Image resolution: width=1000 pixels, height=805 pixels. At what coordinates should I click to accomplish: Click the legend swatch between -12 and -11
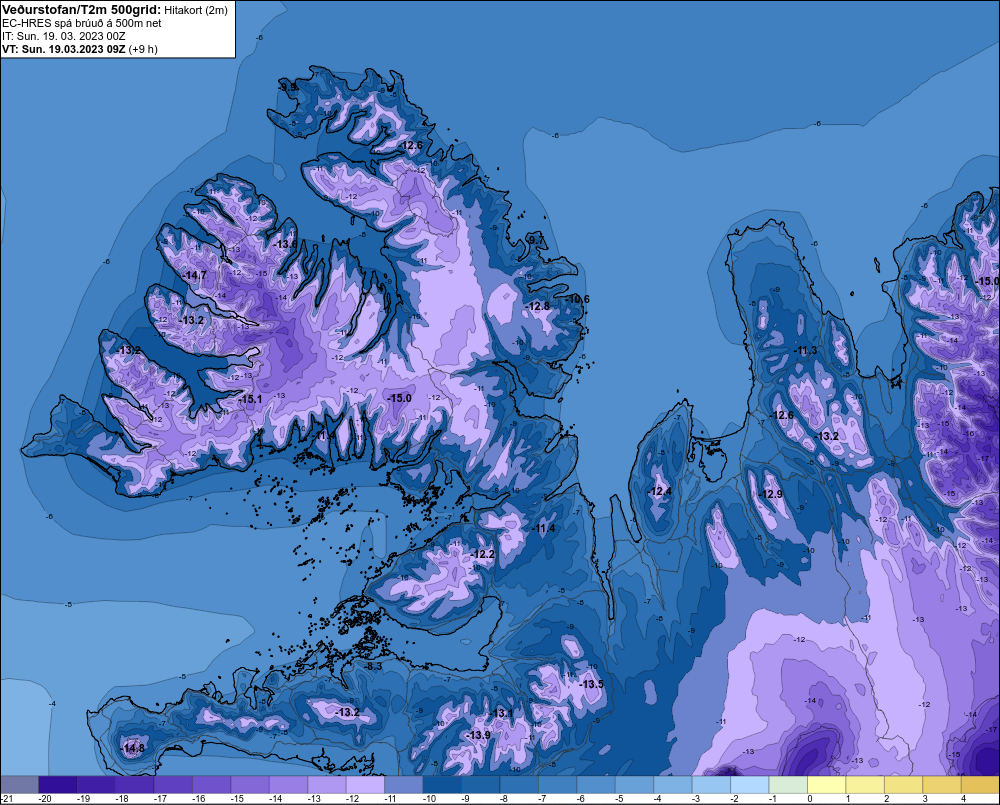(x=365, y=784)
